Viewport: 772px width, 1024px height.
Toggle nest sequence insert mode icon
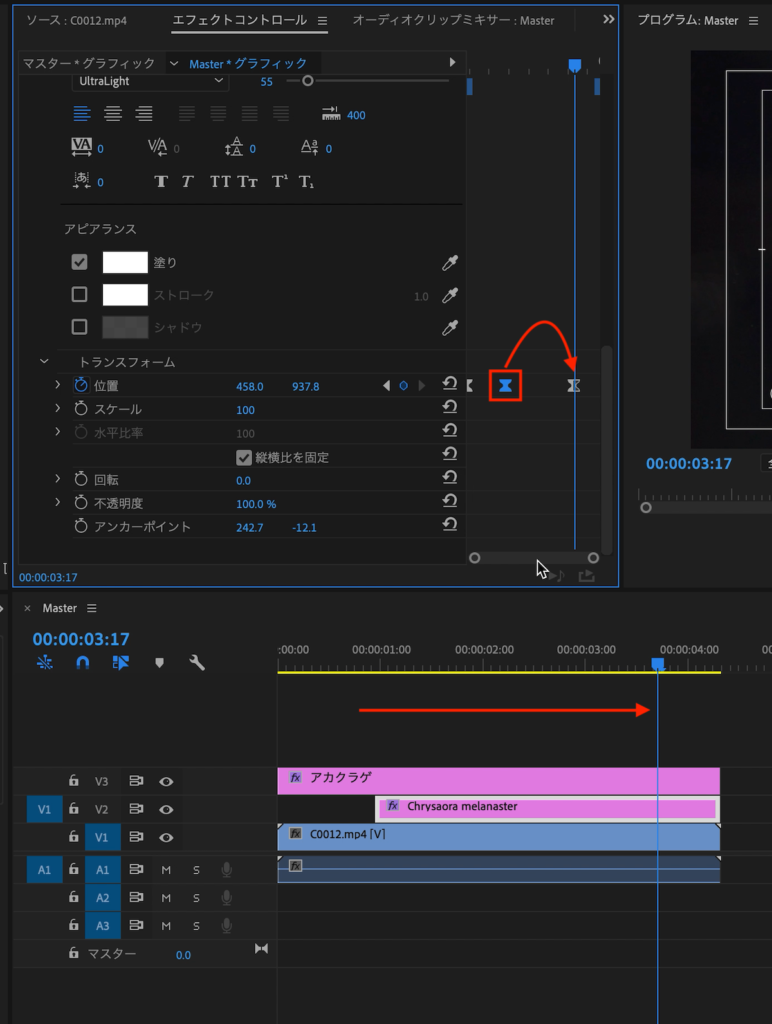point(44,663)
